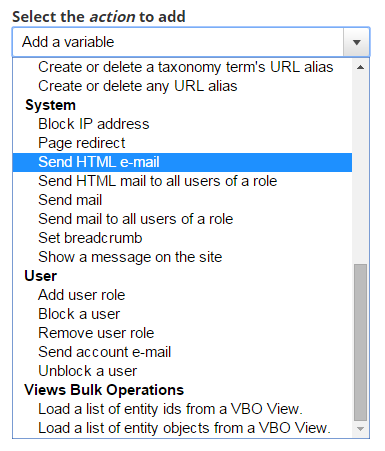Click the list scrollbar up arrow

360,67
